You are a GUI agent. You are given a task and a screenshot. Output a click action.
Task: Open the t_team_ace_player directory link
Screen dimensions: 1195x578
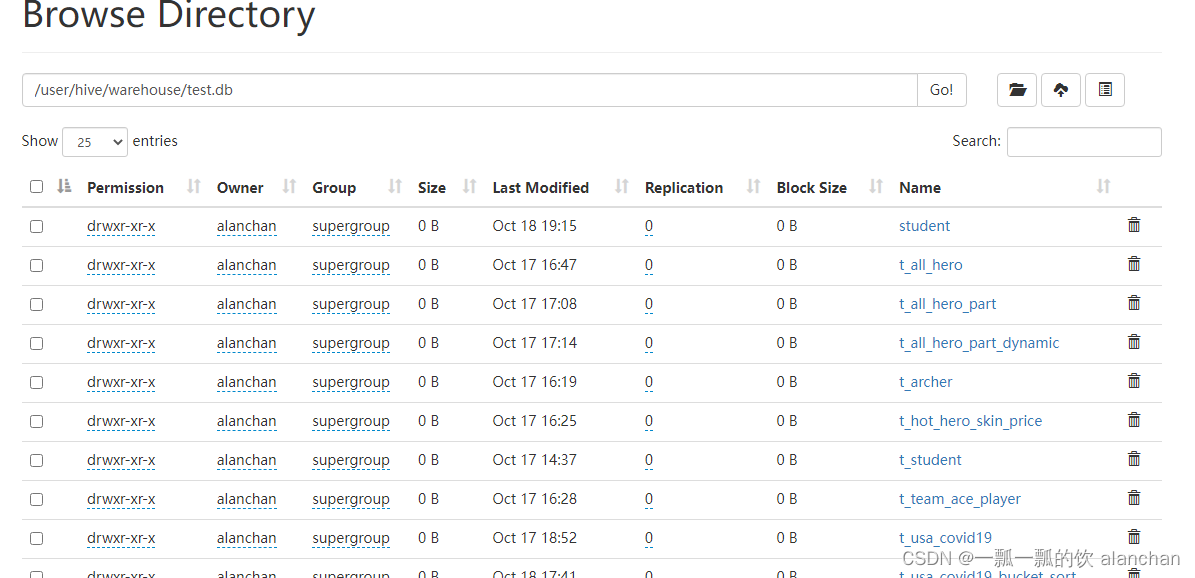[960, 499]
